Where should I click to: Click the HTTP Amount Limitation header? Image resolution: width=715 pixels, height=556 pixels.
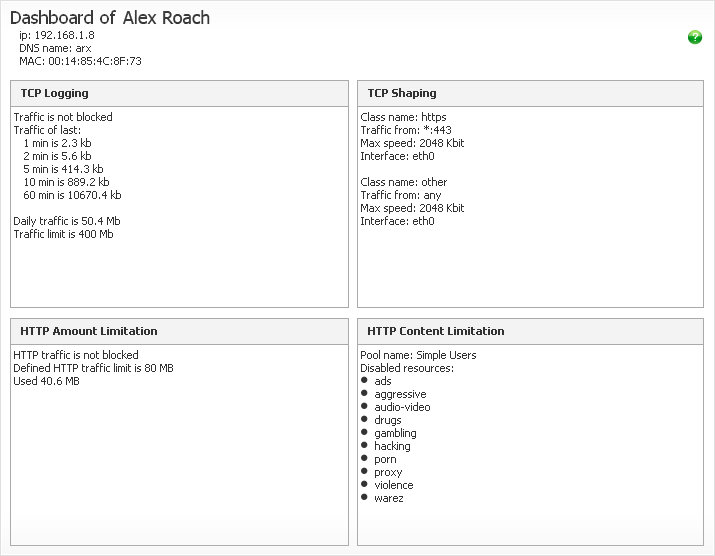pos(179,332)
